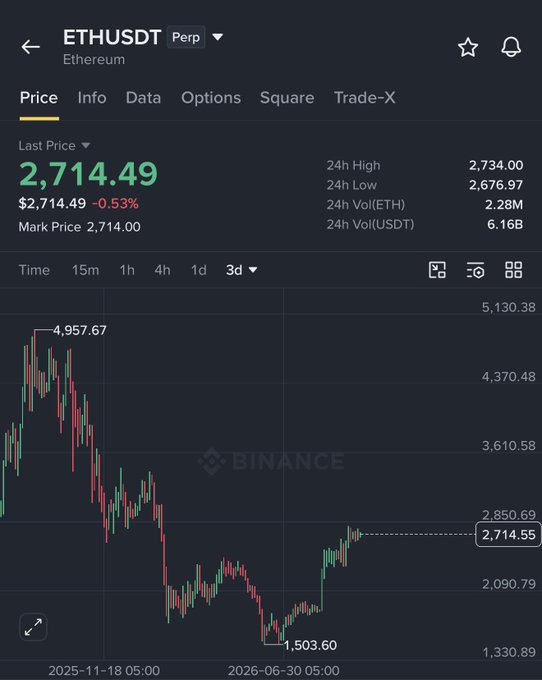This screenshot has width=542, height=680.
Task: Add ETHUSDT to favorites with star icon
Action: coord(468,47)
